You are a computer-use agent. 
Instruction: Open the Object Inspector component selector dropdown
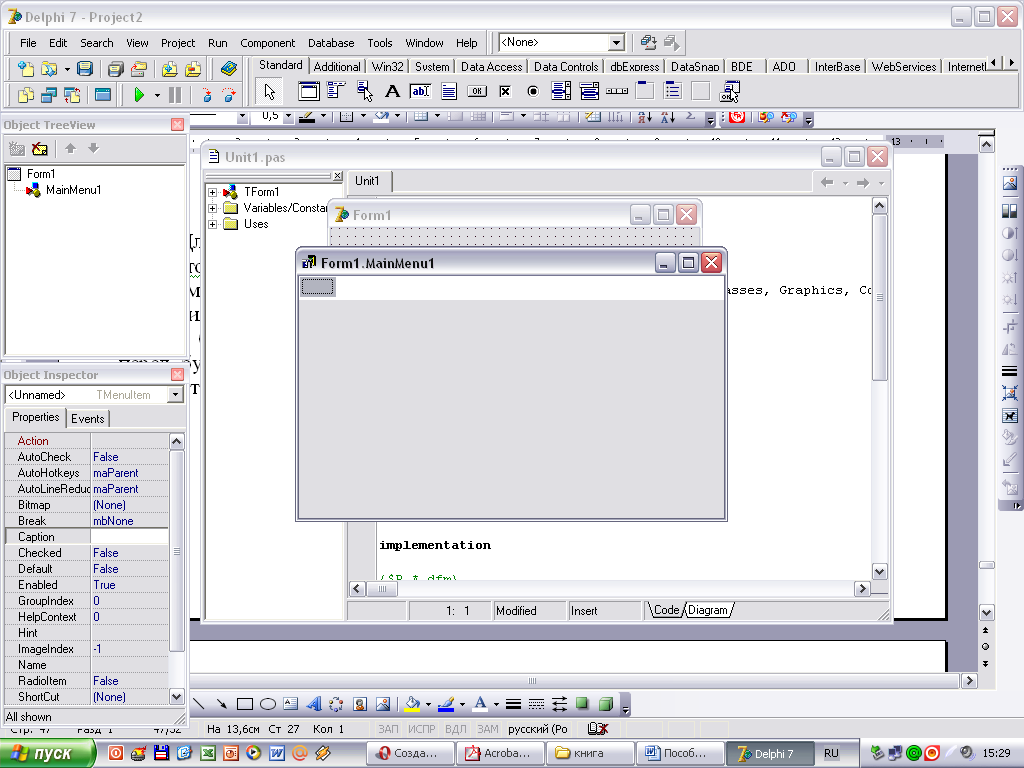tap(175, 395)
